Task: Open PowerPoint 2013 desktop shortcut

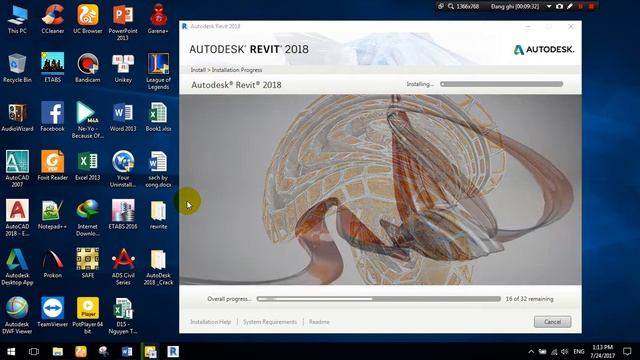Action: pyautogui.click(x=123, y=22)
